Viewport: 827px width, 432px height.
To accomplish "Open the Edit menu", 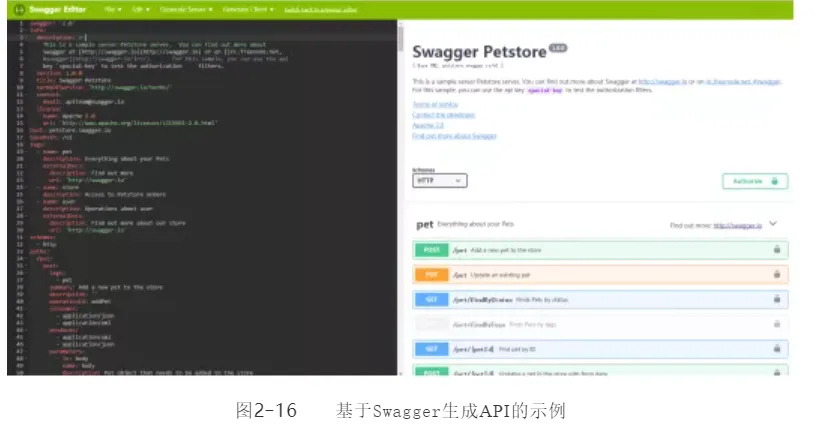I will (140, 9).
